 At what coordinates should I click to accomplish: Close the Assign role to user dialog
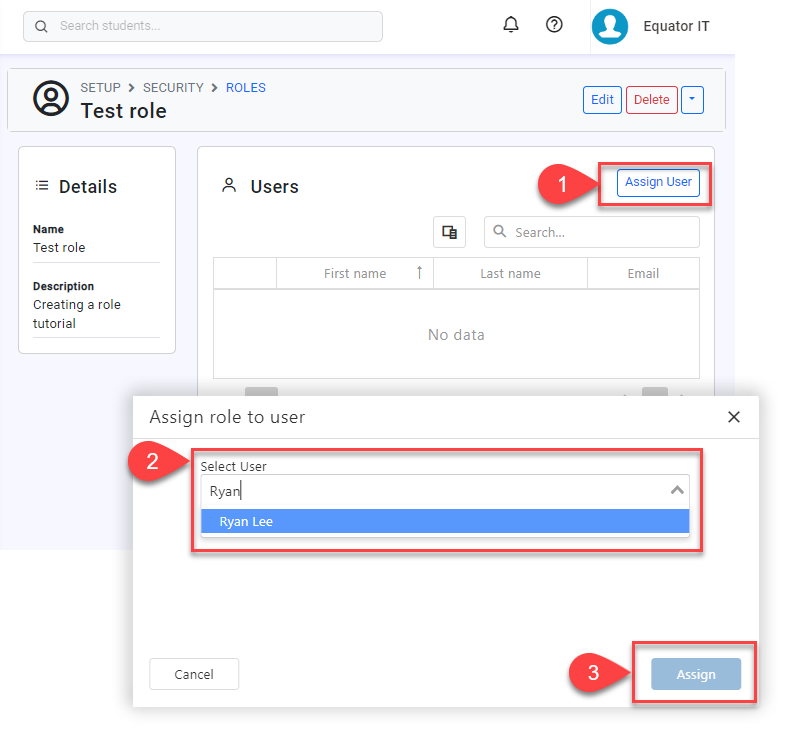click(x=734, y=417)
